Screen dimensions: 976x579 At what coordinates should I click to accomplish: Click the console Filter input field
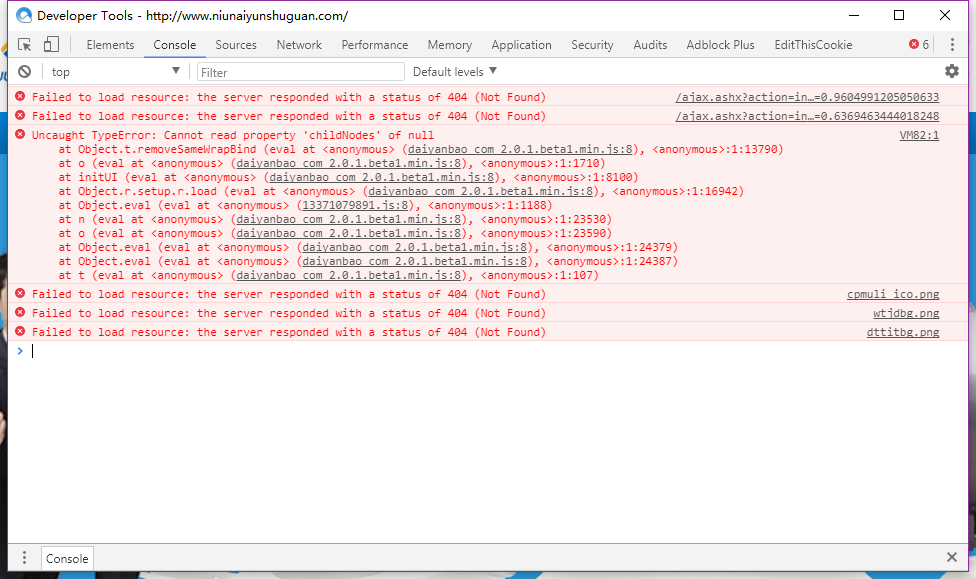pos(300,72)
